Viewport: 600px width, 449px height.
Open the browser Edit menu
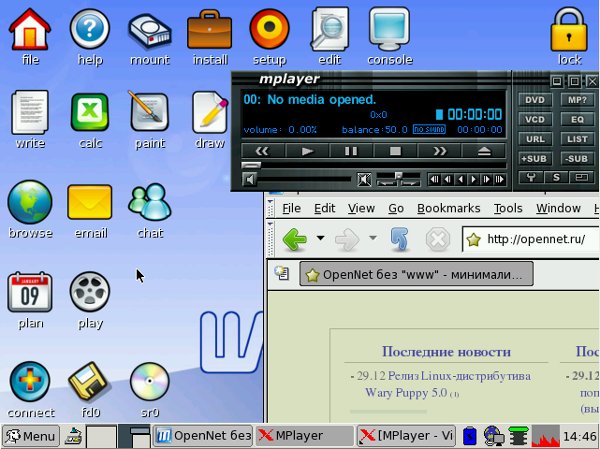[324, 208]
